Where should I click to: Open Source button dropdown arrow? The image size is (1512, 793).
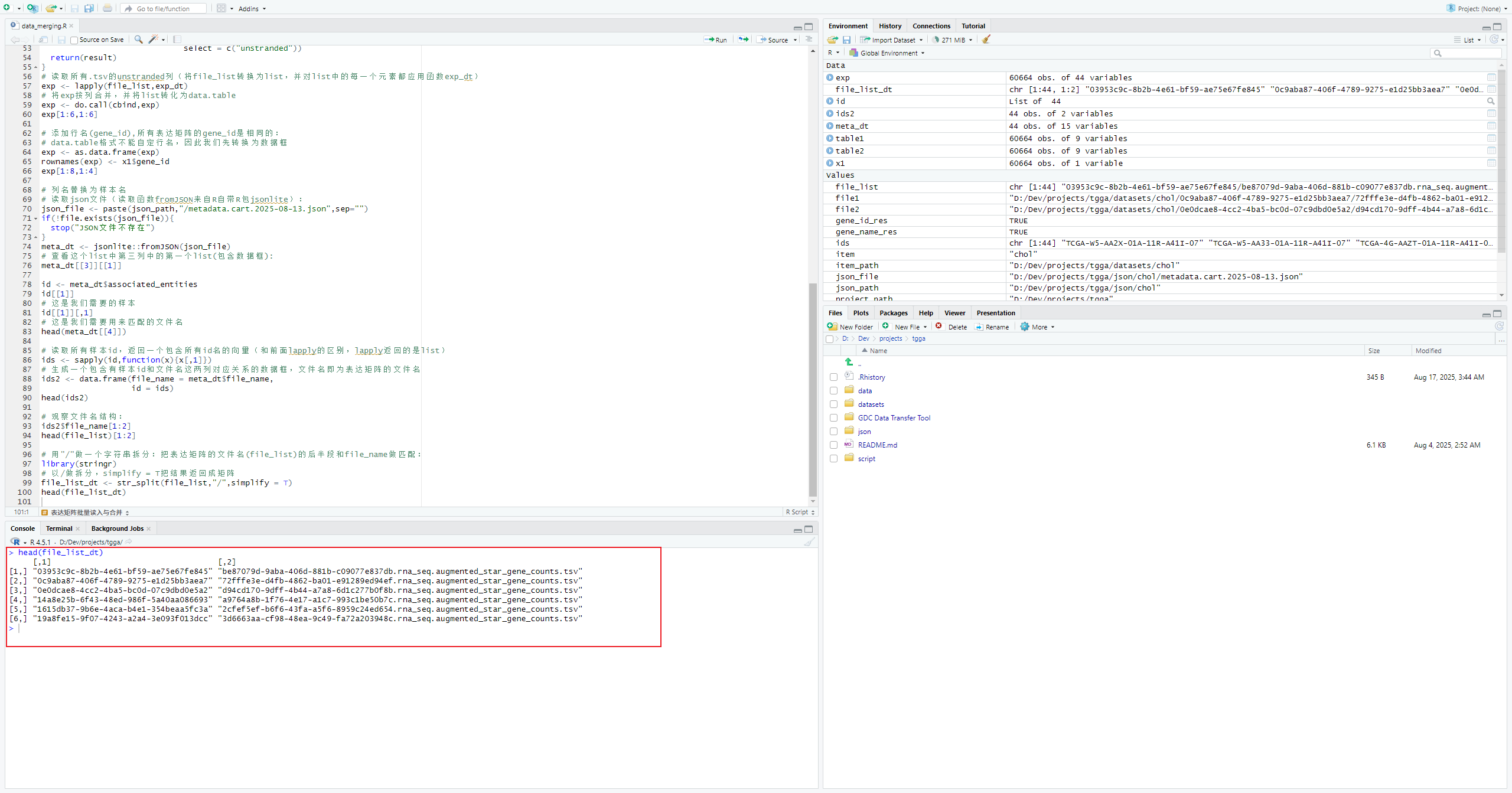tap(796, 40)
